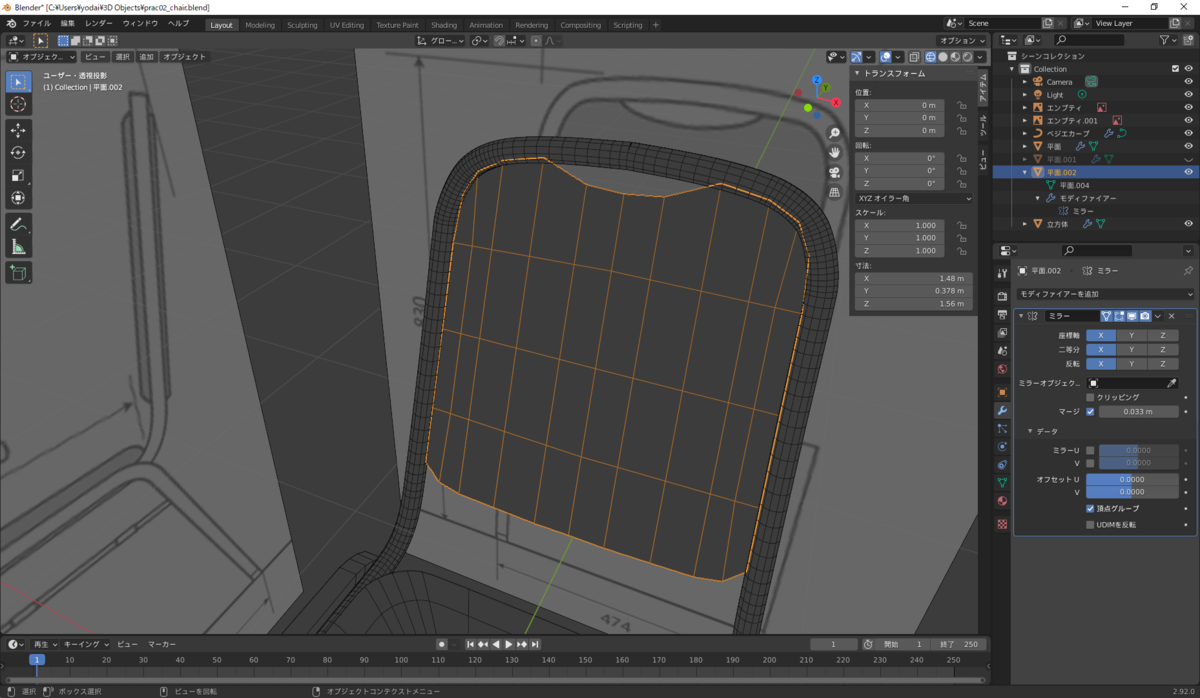Remove the ミラー modifier with X button
The image size is (1200, 698).
point(1172,316)
